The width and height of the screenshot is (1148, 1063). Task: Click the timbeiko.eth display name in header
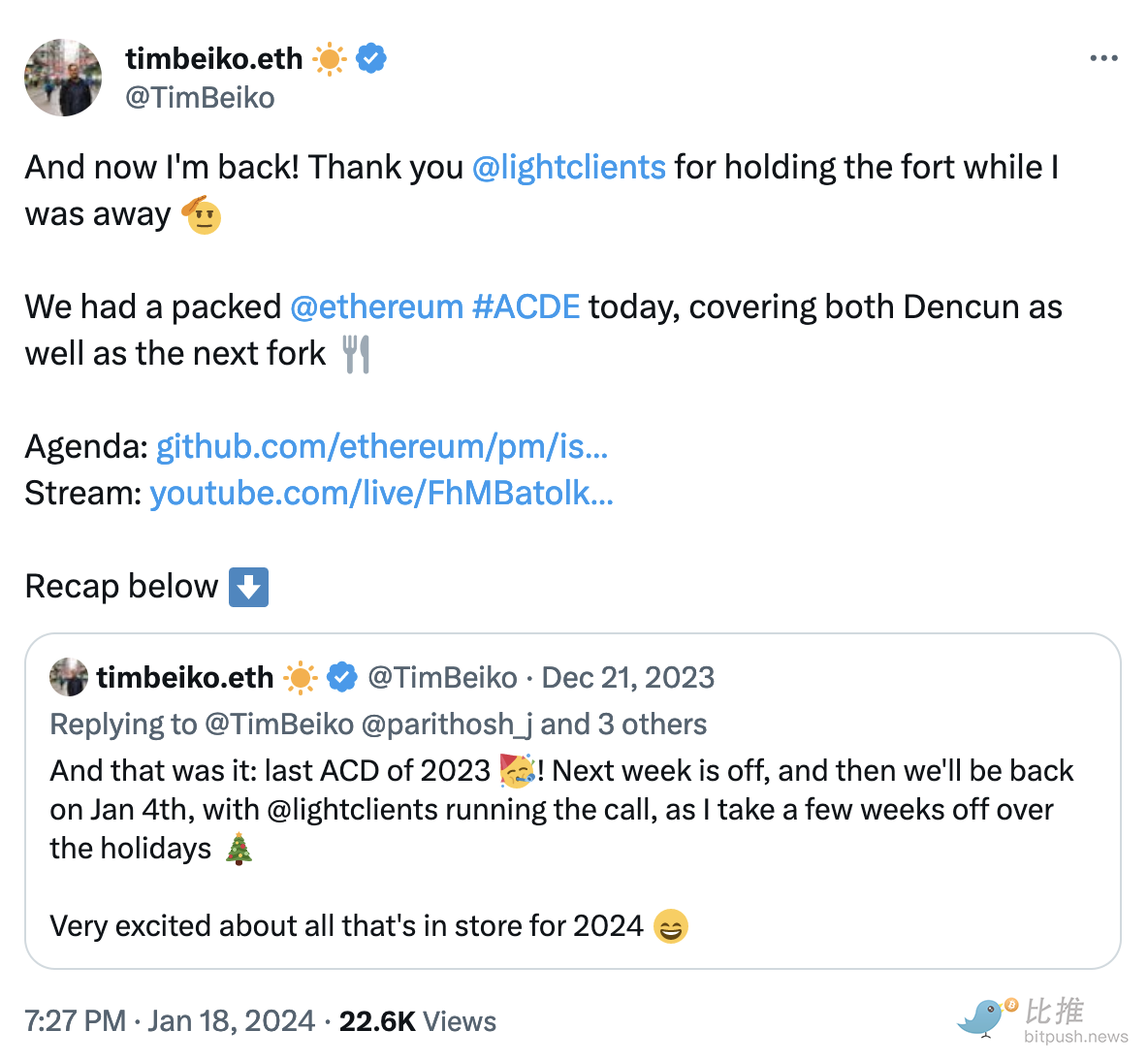(214, 59)
